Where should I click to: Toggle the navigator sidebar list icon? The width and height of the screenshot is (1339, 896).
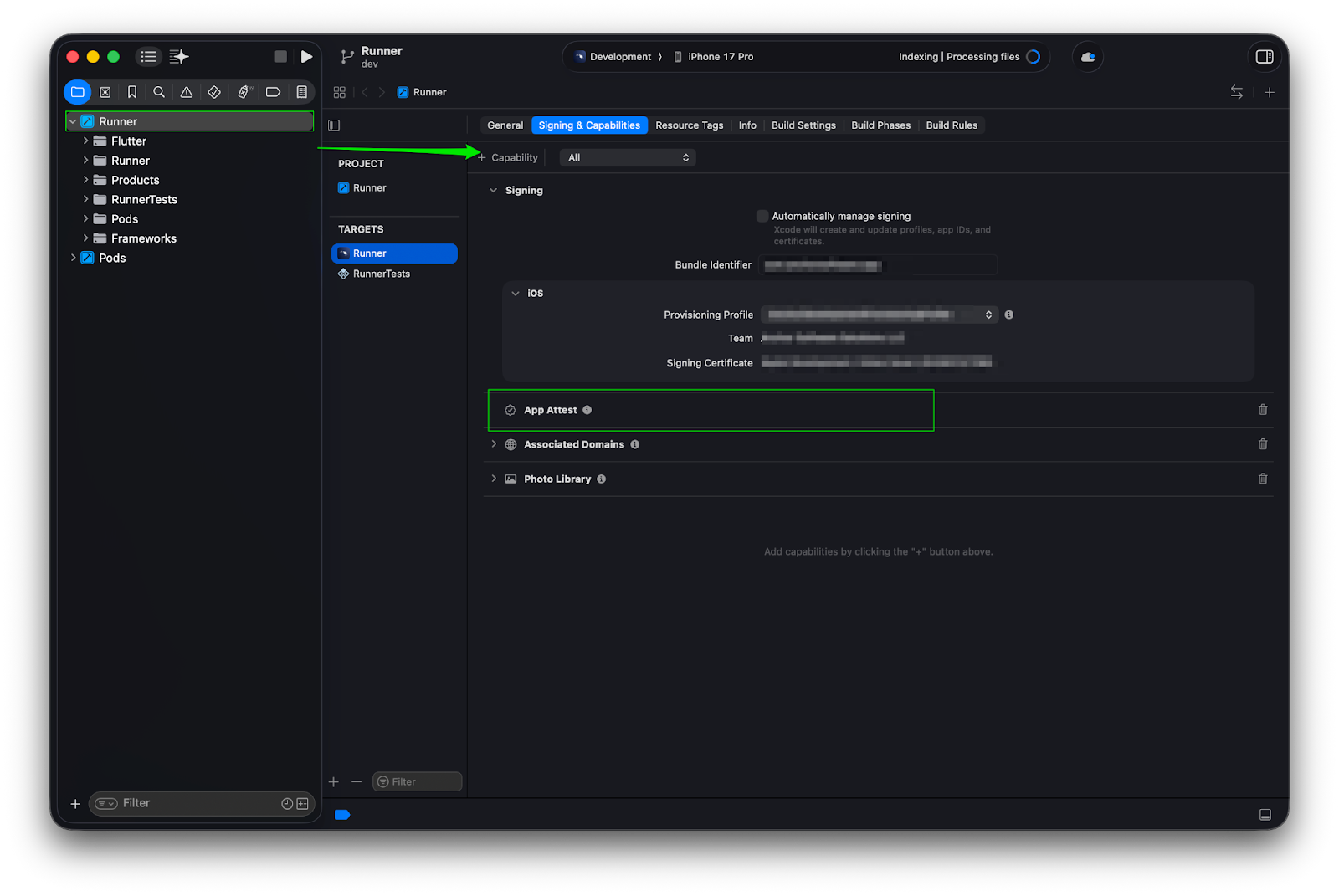[148, 57]
